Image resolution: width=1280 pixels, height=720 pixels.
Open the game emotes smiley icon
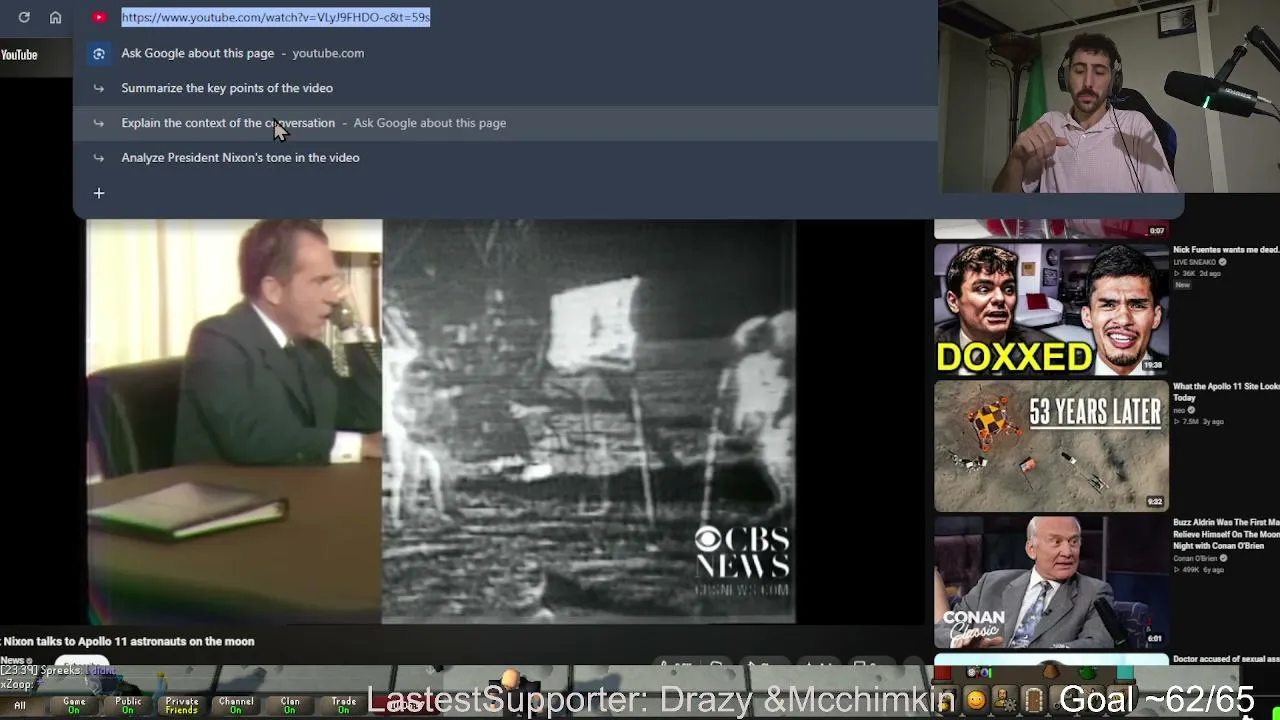tap(975, 700)
